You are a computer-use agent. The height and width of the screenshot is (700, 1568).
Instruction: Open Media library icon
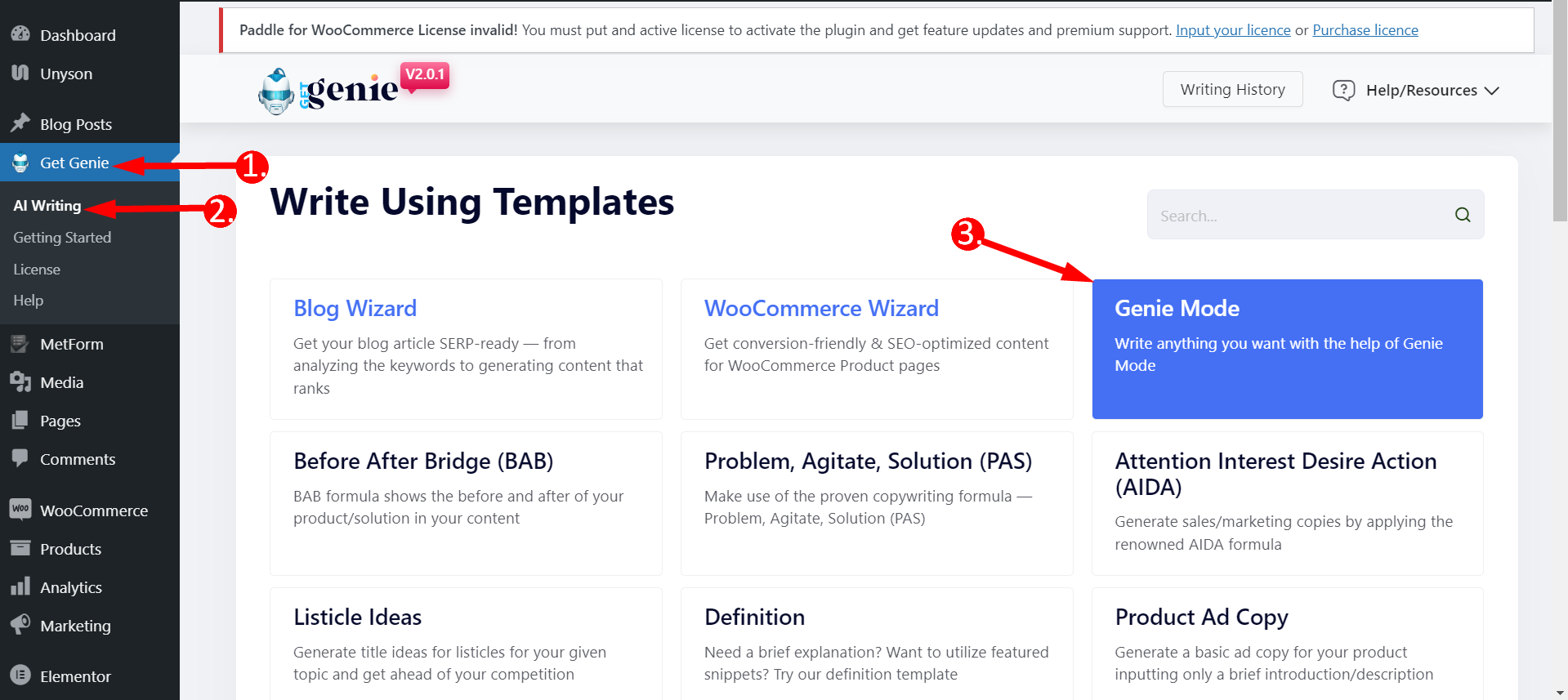(20, 382)
